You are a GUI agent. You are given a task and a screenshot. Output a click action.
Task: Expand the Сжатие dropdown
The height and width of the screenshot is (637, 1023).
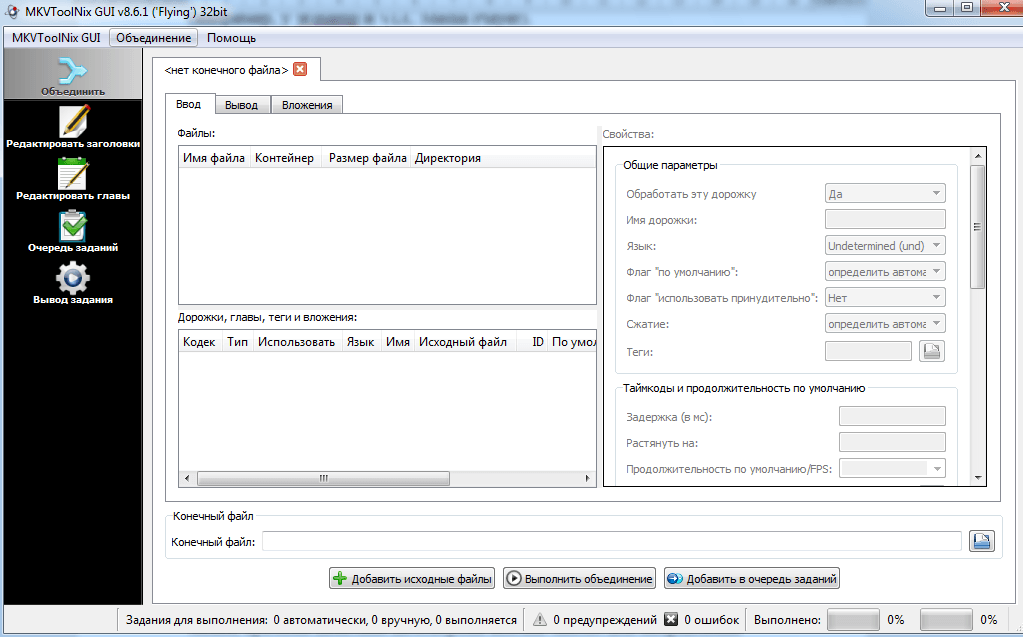click(884, 323)
